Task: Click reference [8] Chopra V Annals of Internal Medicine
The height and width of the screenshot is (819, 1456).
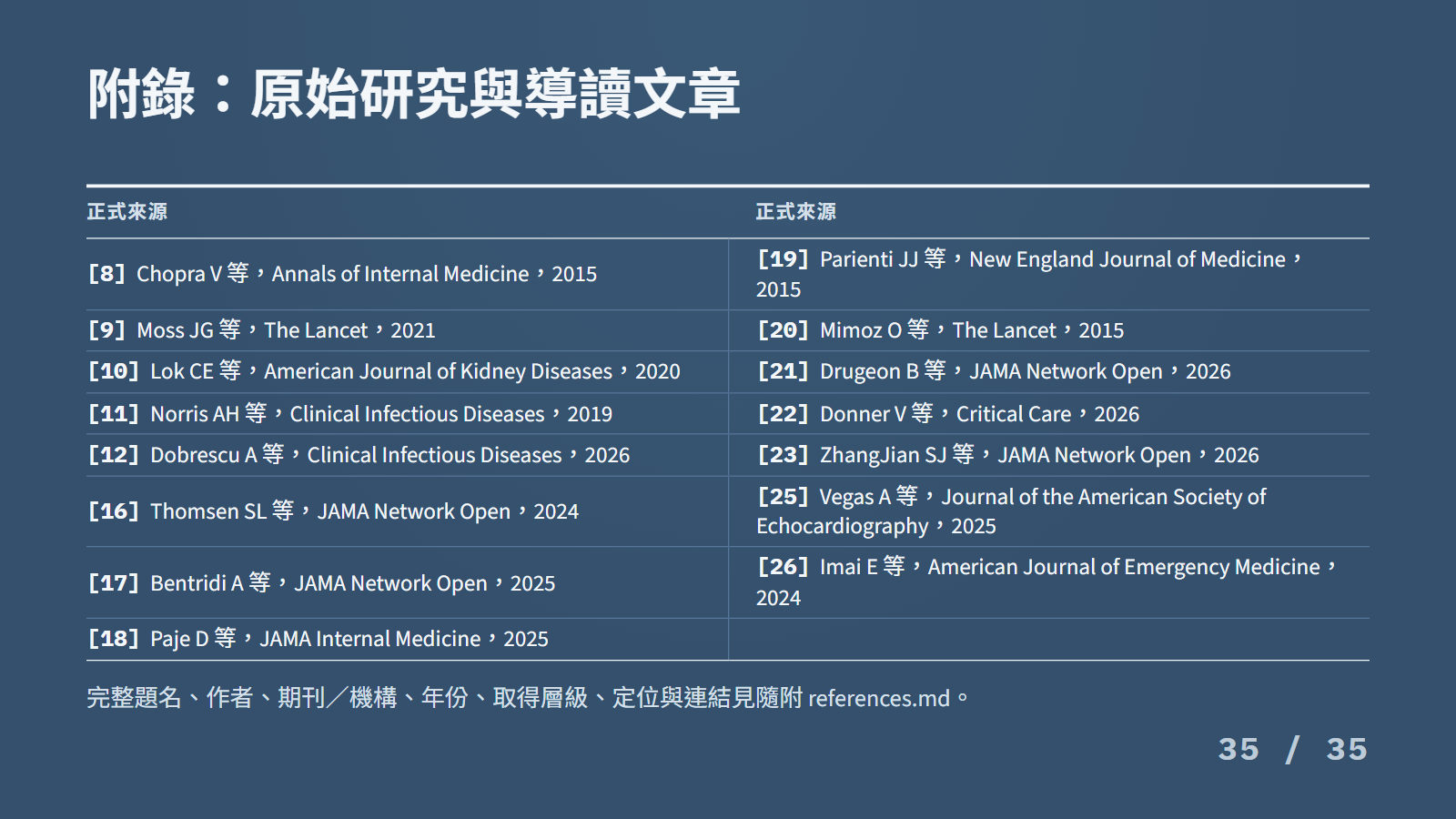Action: [x=342, y=274]
